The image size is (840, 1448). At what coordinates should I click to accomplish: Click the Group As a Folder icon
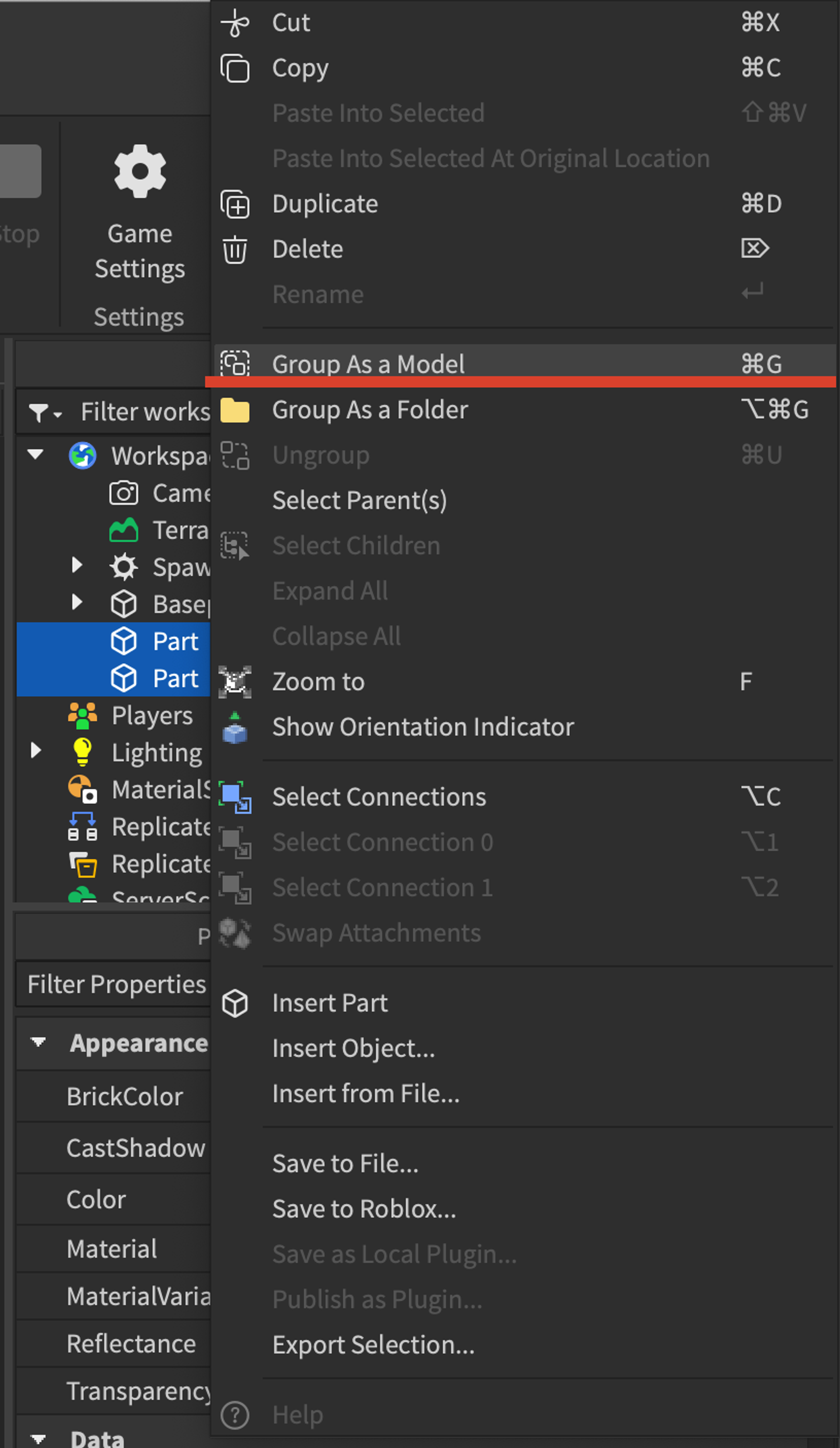click(235, 410)
